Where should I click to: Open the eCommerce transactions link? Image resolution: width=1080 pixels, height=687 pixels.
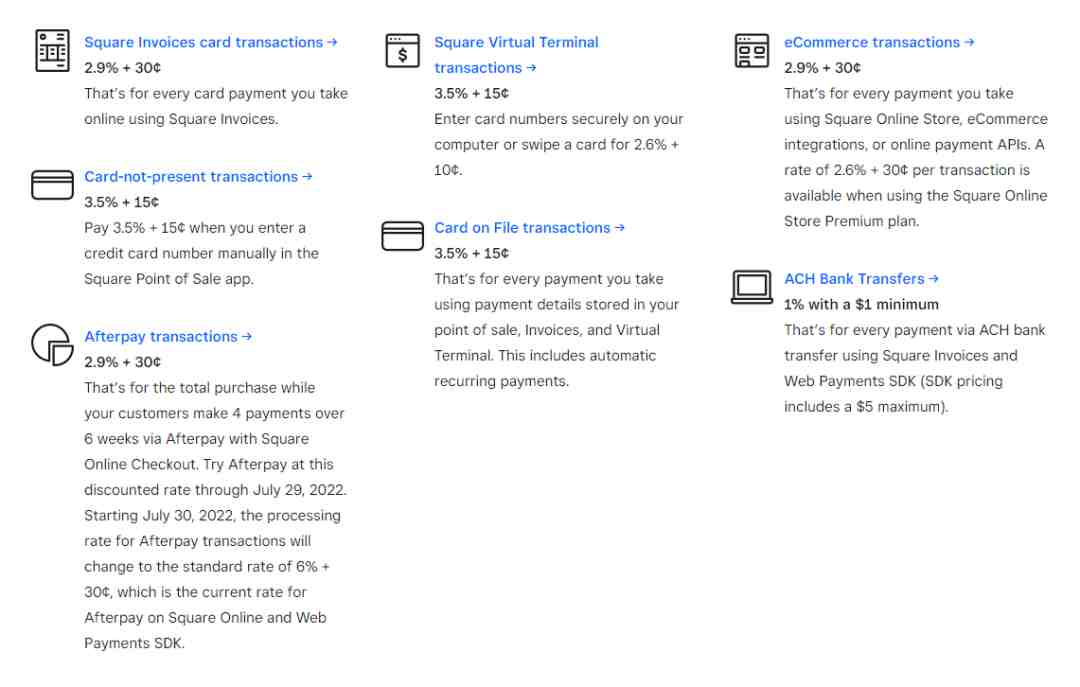[879, 42]
